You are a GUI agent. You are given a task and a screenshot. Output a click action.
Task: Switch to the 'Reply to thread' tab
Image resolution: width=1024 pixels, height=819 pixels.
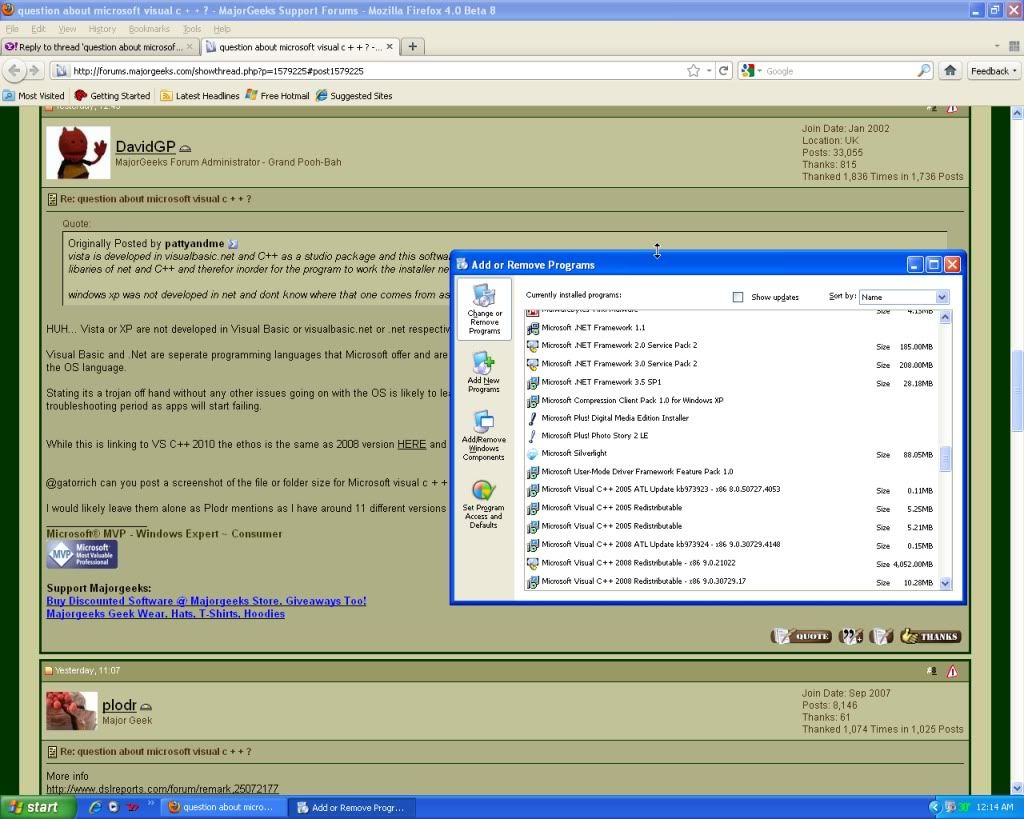[x=98, y=47]
